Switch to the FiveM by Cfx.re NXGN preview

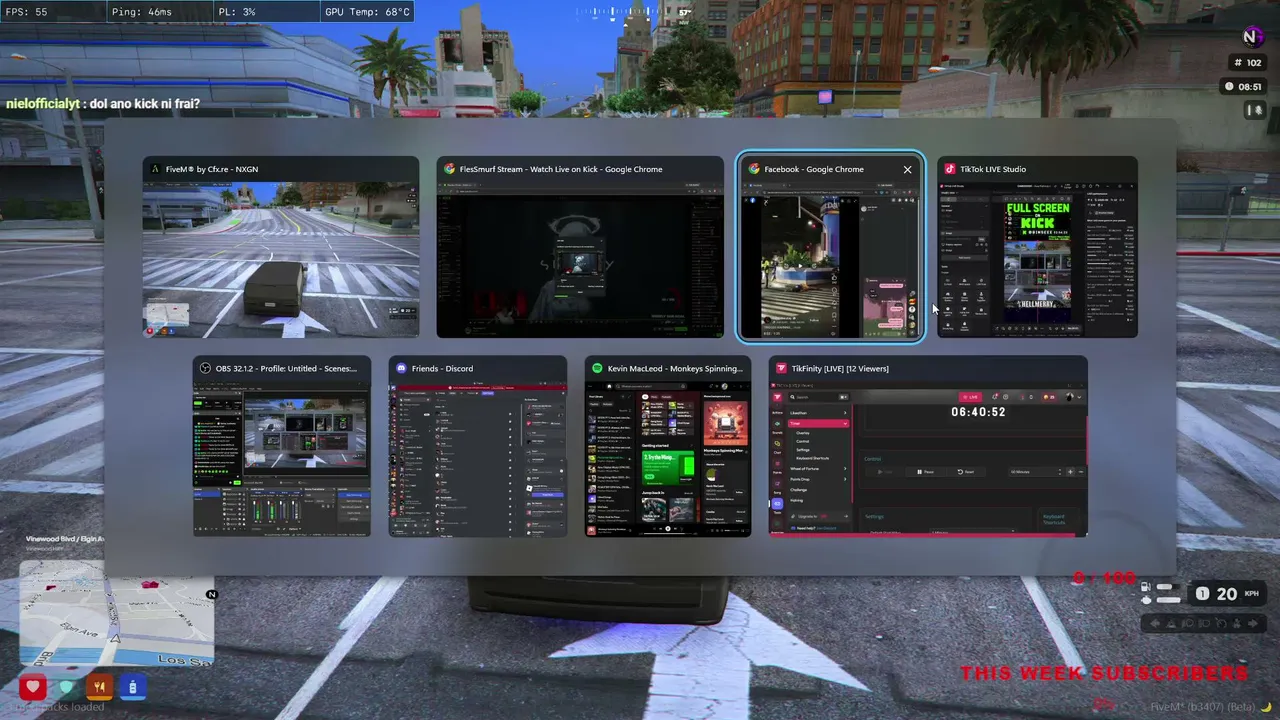tap(281, 247)
